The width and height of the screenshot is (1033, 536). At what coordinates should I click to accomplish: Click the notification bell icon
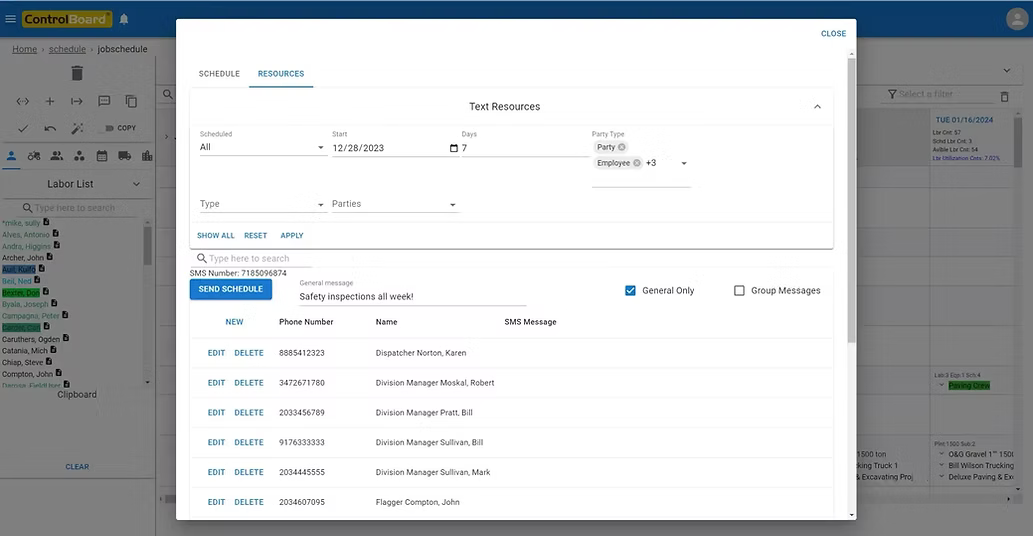pos(124,19)
